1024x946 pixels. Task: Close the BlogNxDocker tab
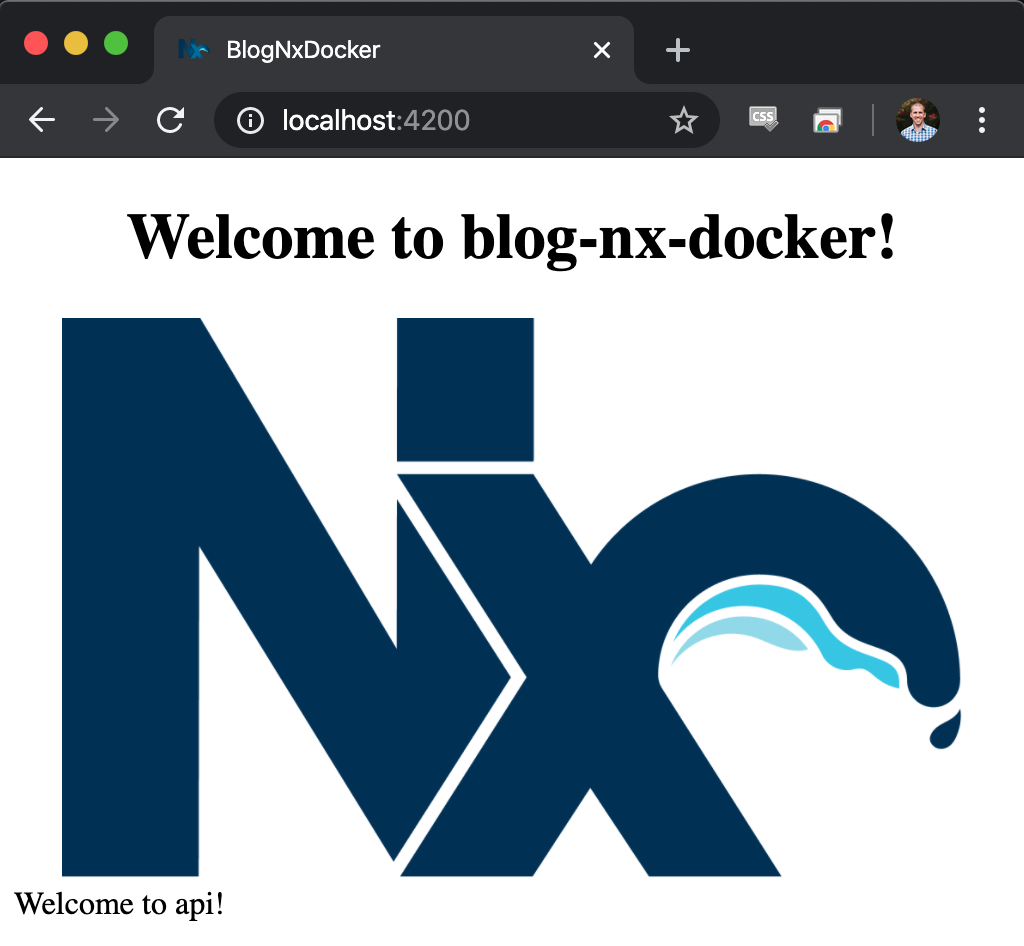click(x=601, y=50)
